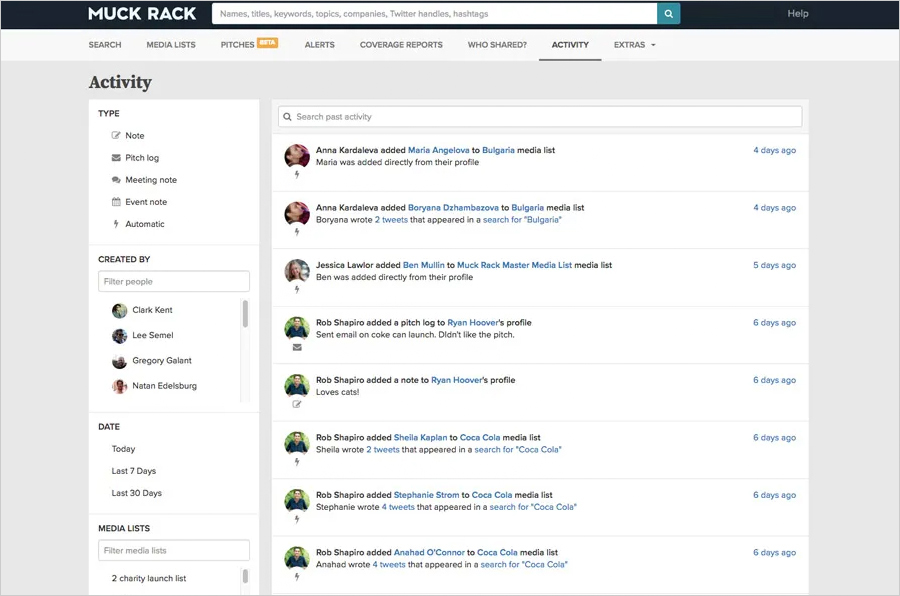Screen dimensions: 900x596
Task: Filter activity by Today
Action: (x=123, y=449)
